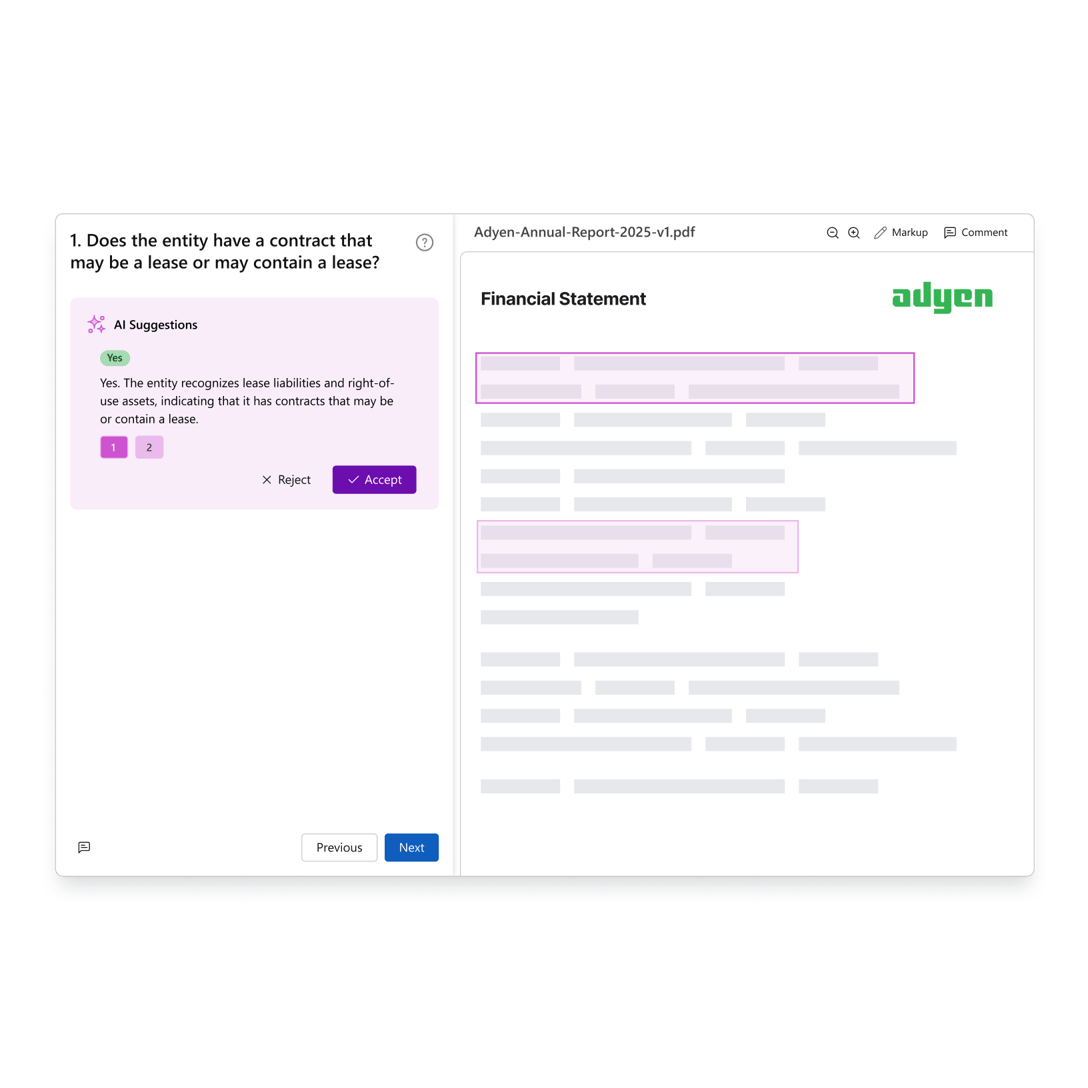Viewport: 1088px width, 1088px height.
Task: Click the Financial Statement heading
Action: [x=563, y=299]
